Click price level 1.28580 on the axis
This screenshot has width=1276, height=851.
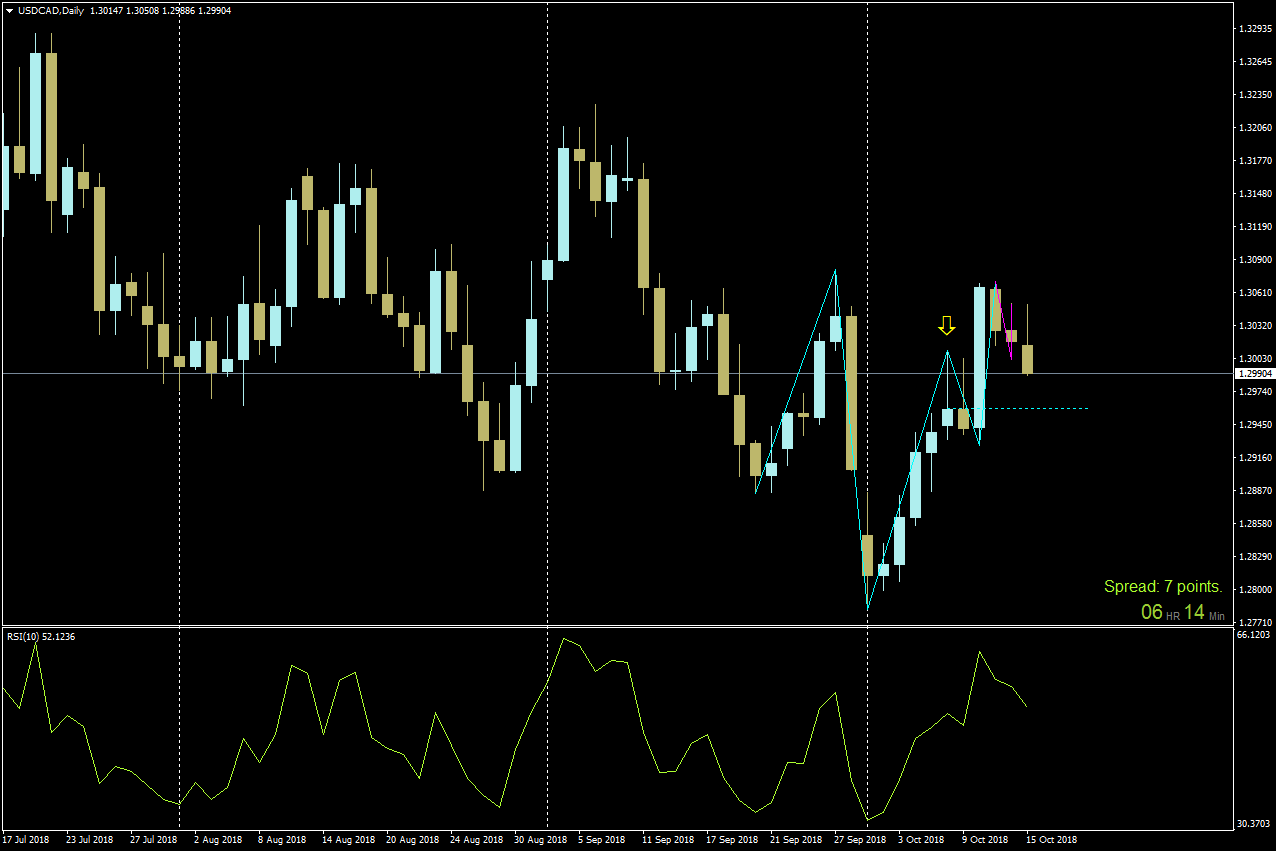1254,524
